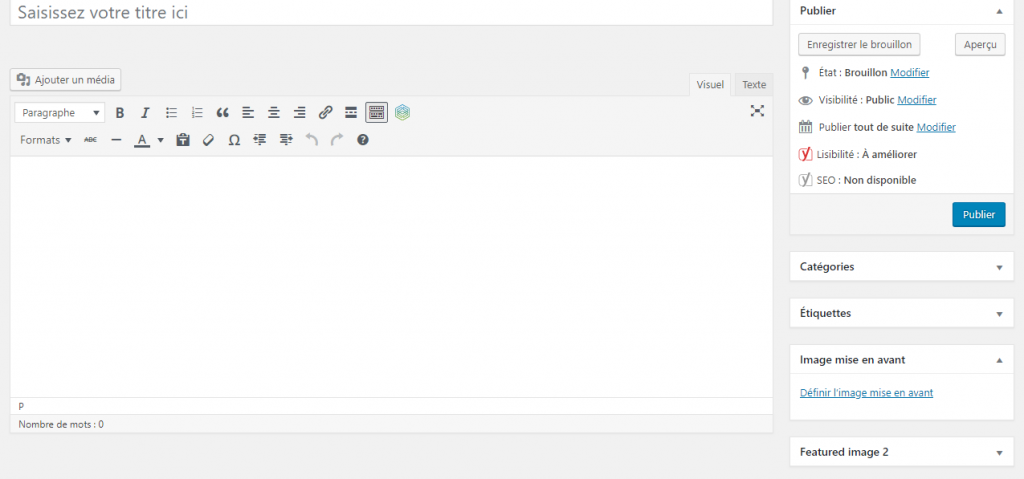
Task: Click the SEO : Non disponible text
Action: coord(866,180)
